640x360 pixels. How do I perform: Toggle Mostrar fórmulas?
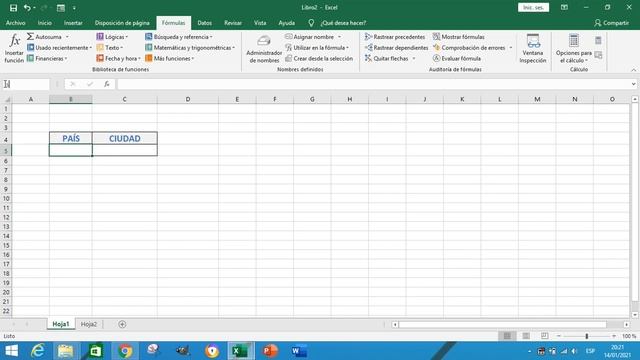click(x=458, y=37)
